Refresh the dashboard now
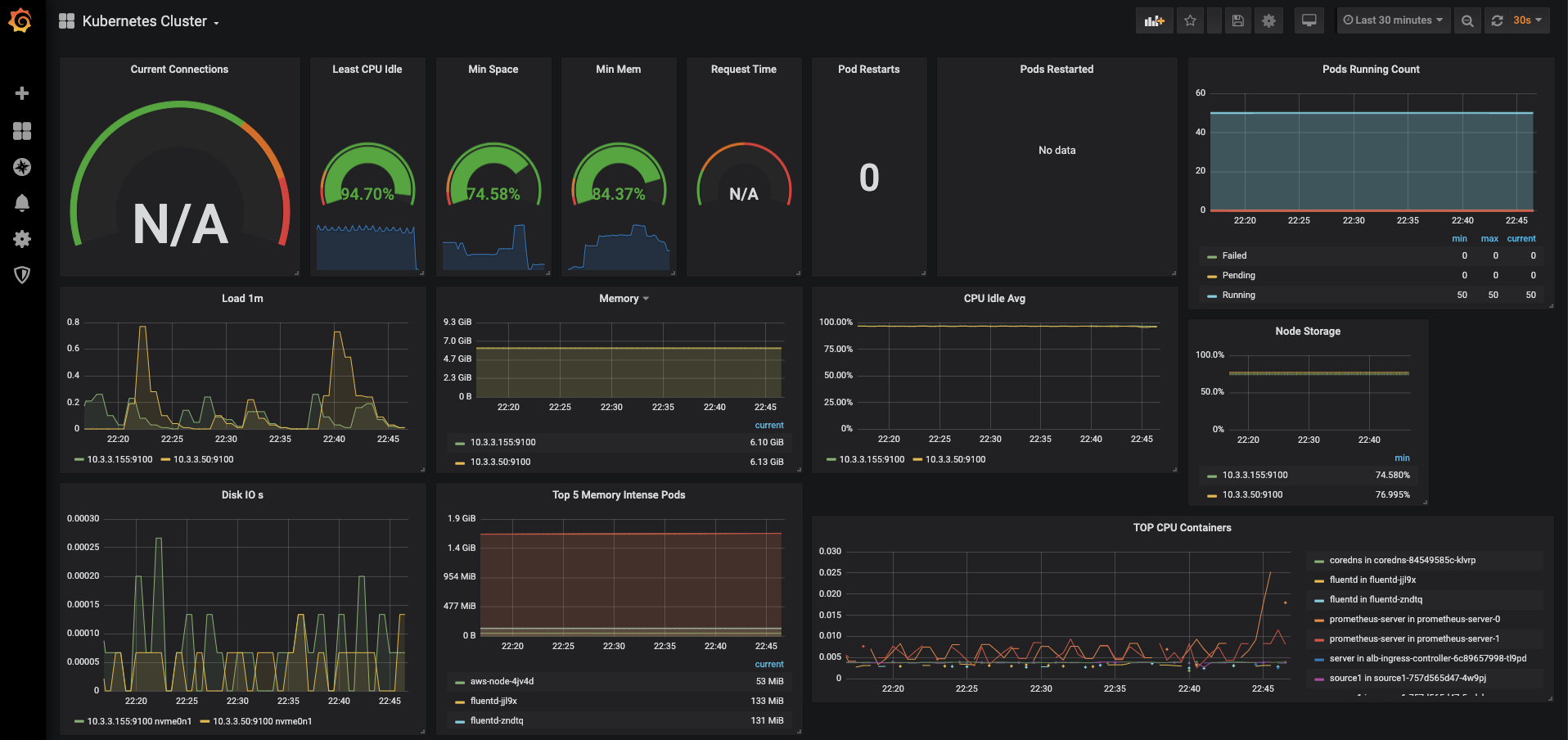The height and width of the screenshot is (740, 1568). point(1497,20)
